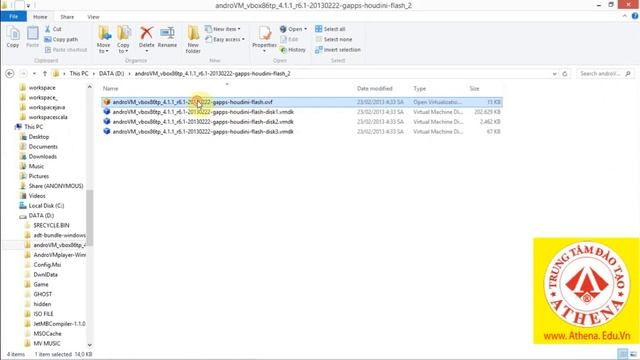Select the flash-disk1.vmdk file
Viewport: 640px width, 360px height.
[302, 112]
